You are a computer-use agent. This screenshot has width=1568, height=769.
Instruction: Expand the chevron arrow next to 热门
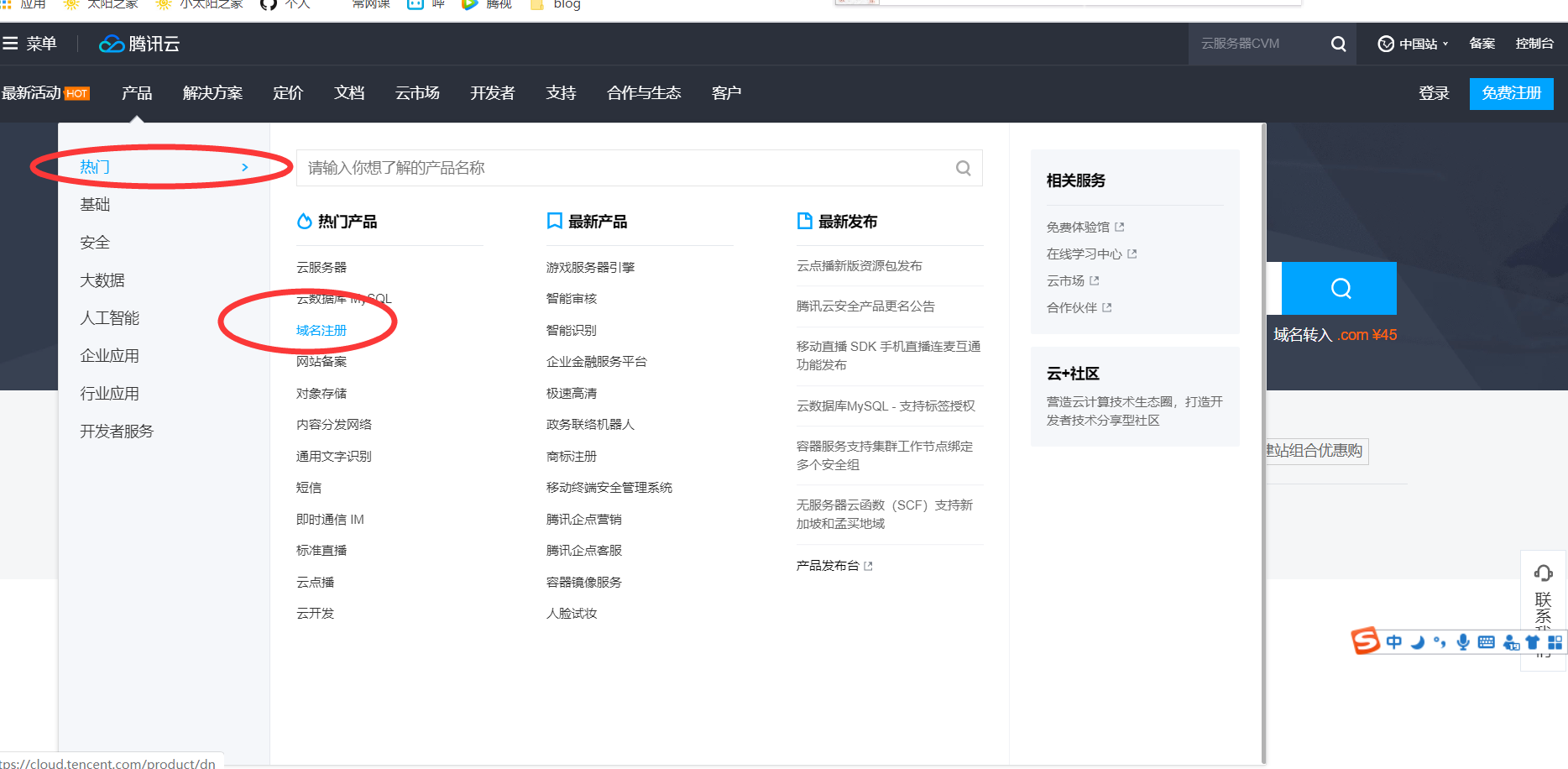(x=245, y=167)
